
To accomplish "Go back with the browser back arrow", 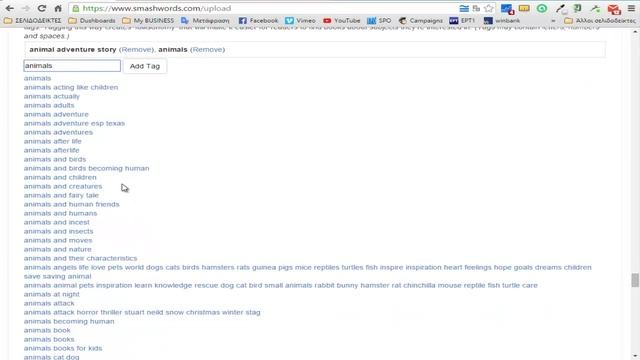I will (x=10, y=8).
